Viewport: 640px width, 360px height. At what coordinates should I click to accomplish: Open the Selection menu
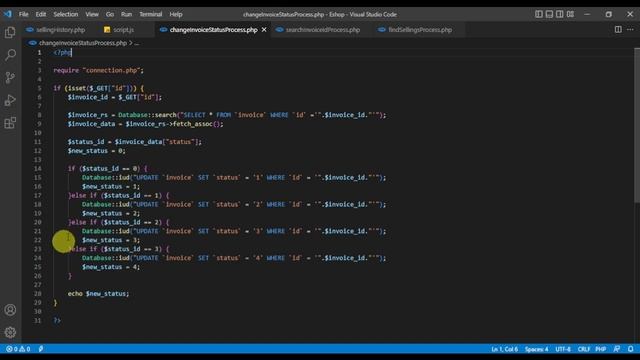(66, 14)
